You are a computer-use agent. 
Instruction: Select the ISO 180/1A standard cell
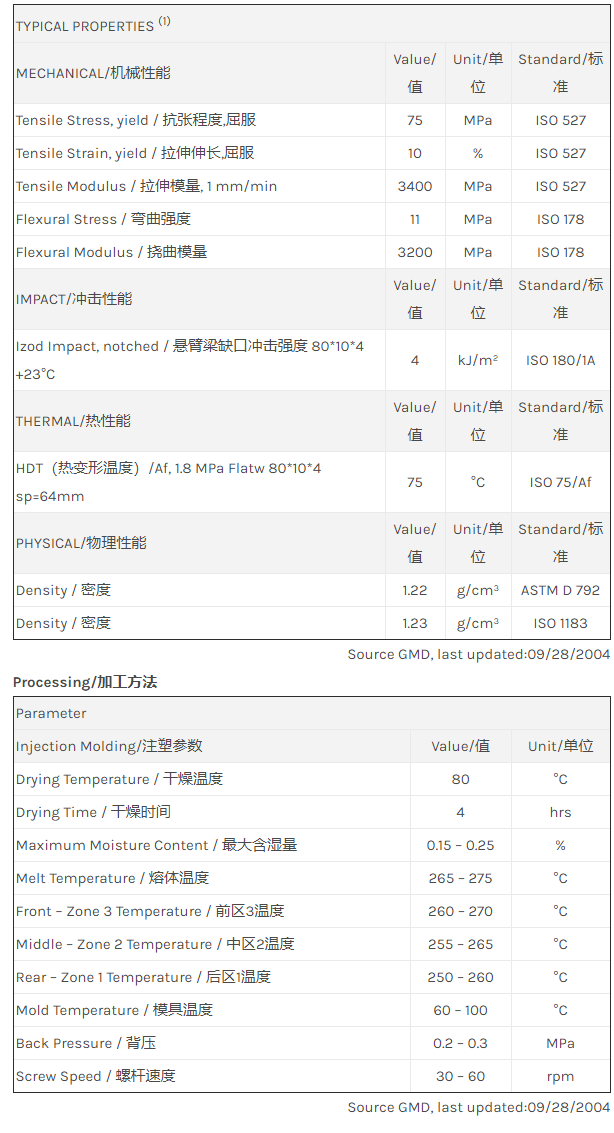560,360
